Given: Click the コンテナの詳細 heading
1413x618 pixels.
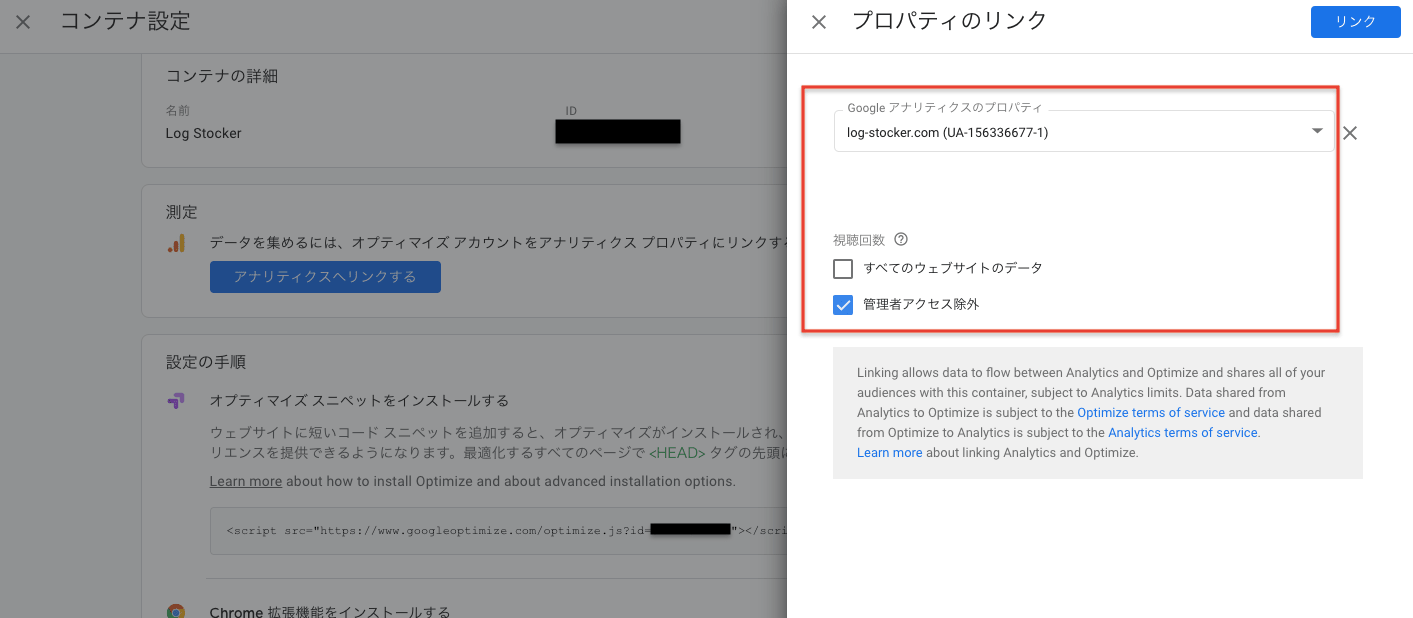Looking at the screenshot, I should coord(222,76).
